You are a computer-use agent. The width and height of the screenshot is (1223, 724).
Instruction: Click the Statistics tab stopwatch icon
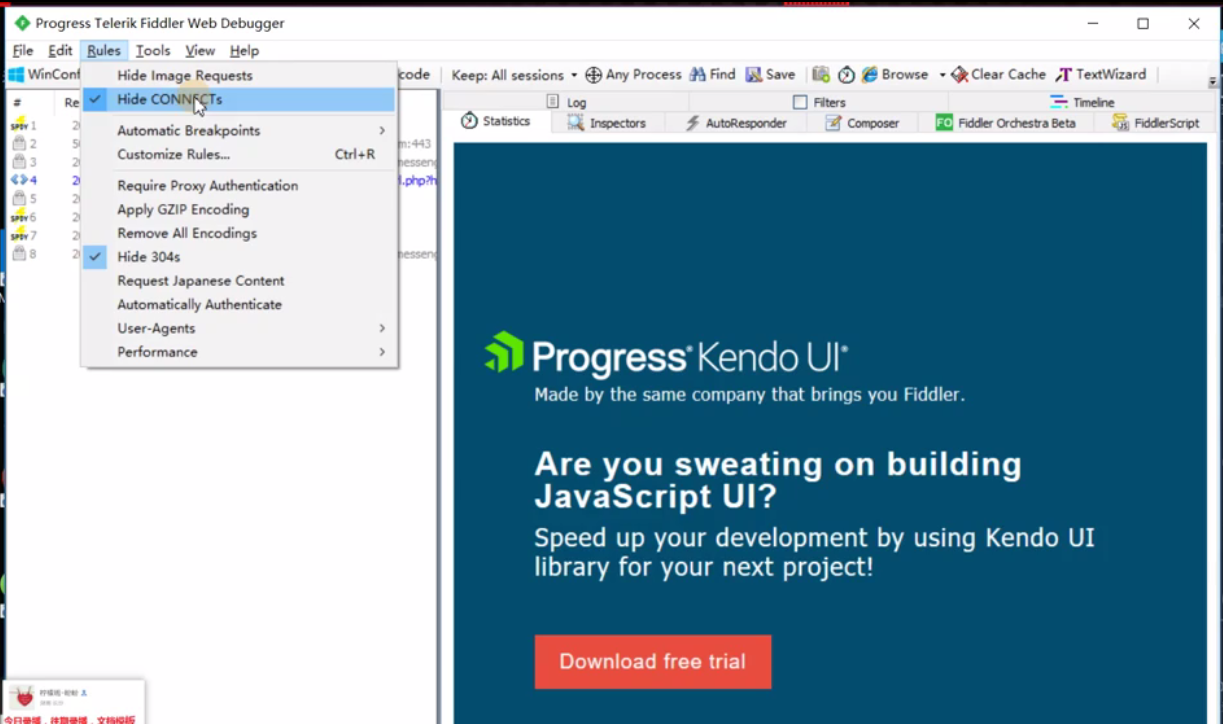point(469,121)
